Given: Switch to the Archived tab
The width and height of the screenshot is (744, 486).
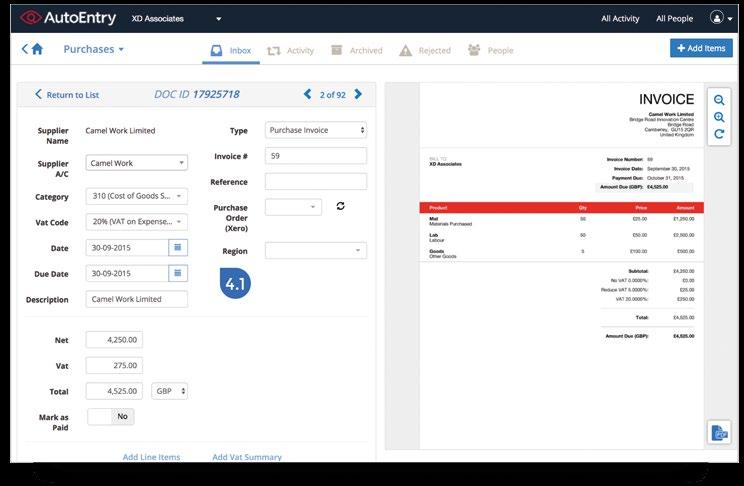Looking at the screenshot, I should pos(356,50).
